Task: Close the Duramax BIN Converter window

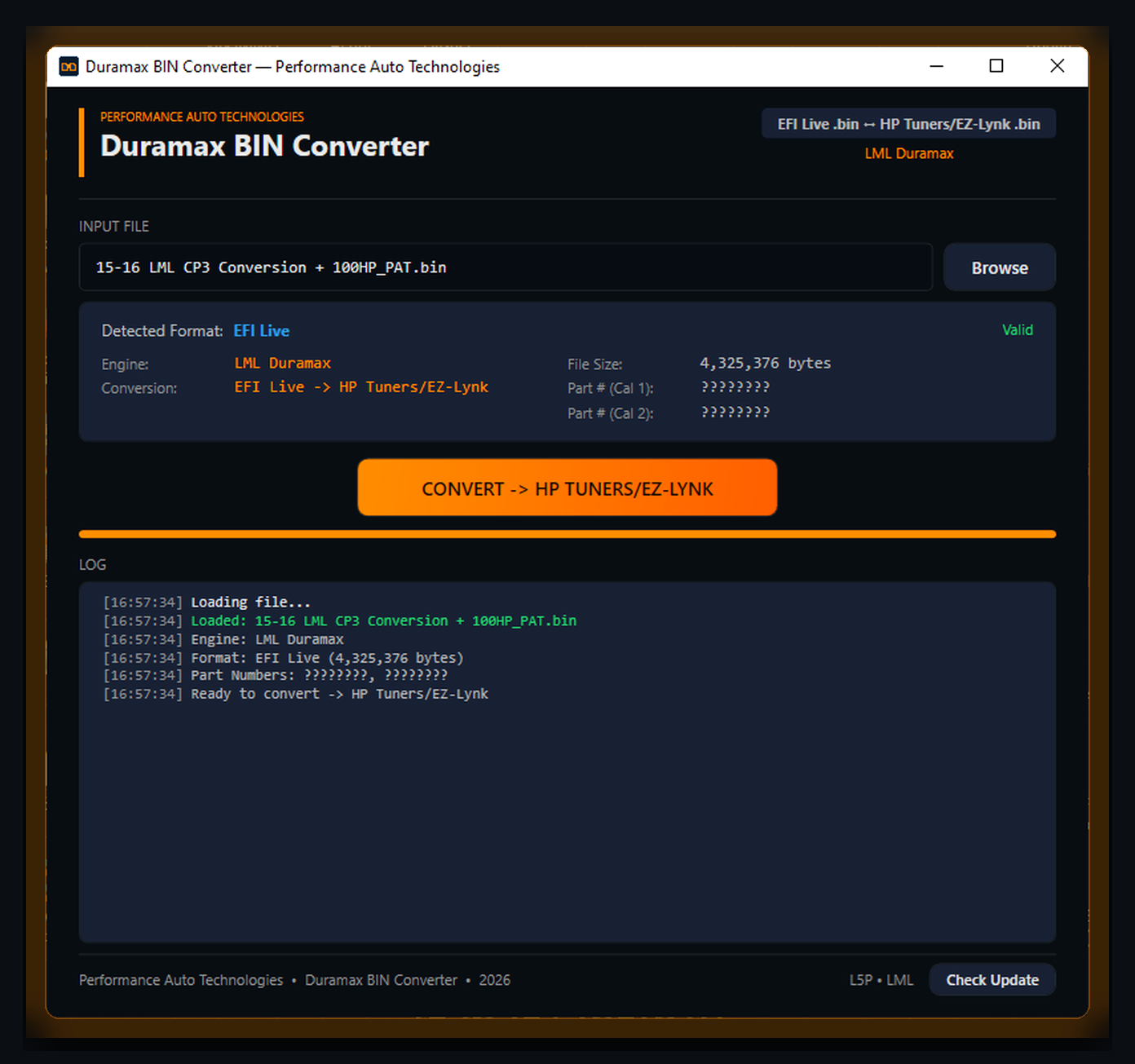Action: (1058, 66)
